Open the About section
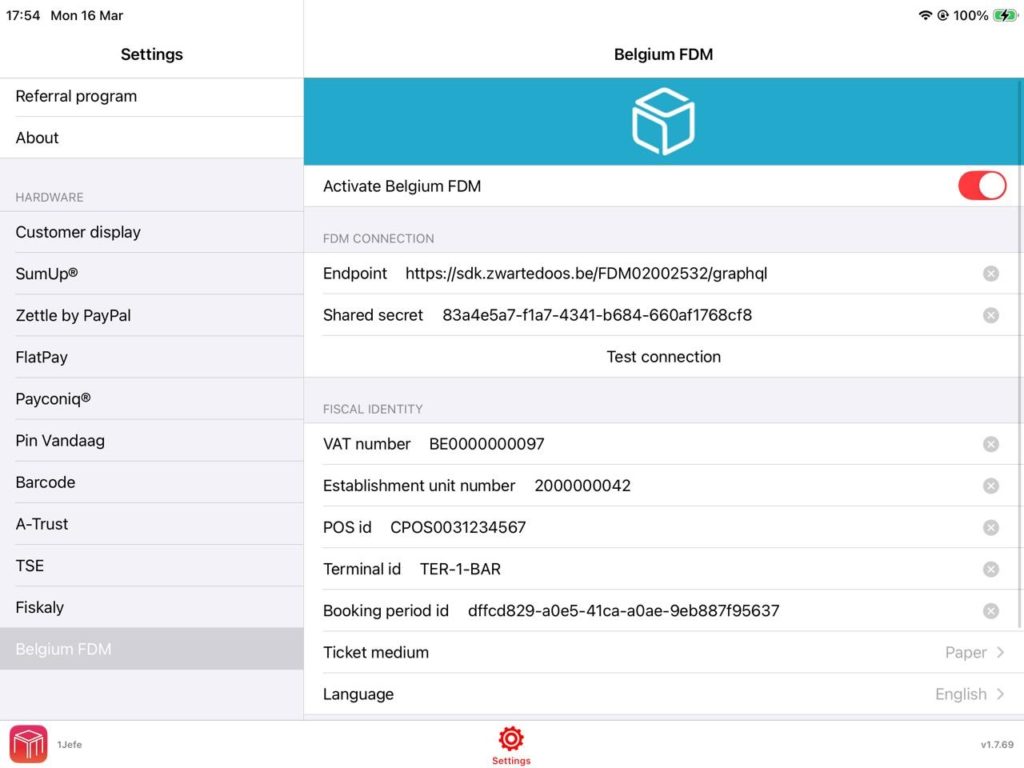The image size is (1024, 768). 37,138
